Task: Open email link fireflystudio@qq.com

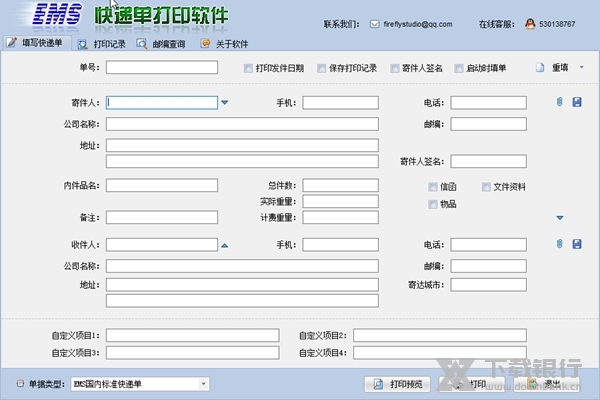Action: tap(418, 24)
